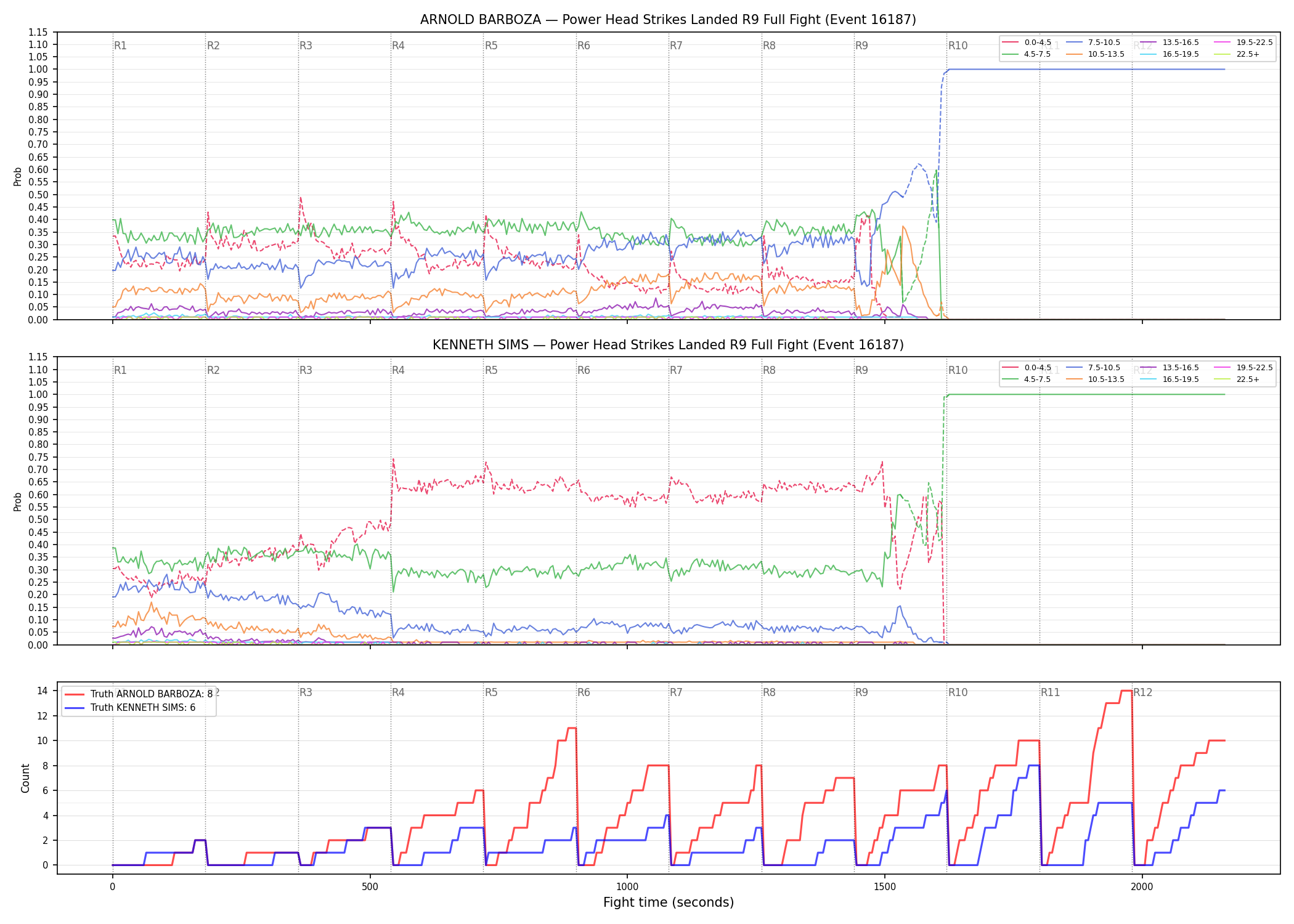This screenshot has width=1294, height=924.
Task: Click the R9 round marker in Barboza chart
Action: pos(861,46)
